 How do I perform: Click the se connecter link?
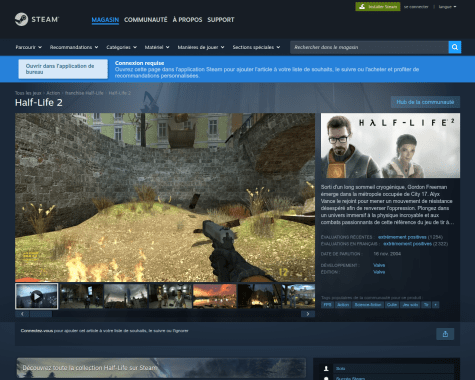tap(416, 7)
